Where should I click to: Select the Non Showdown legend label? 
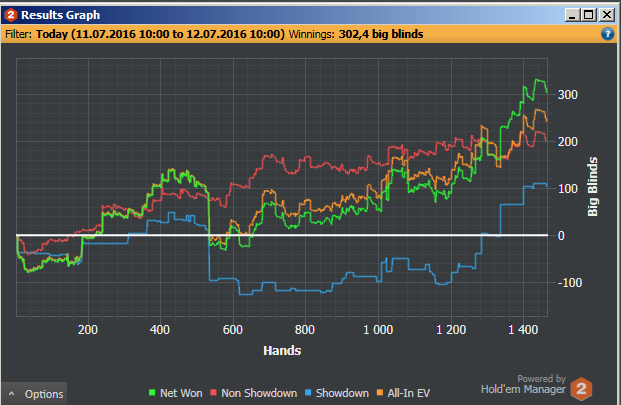click(x=259, y=393)
